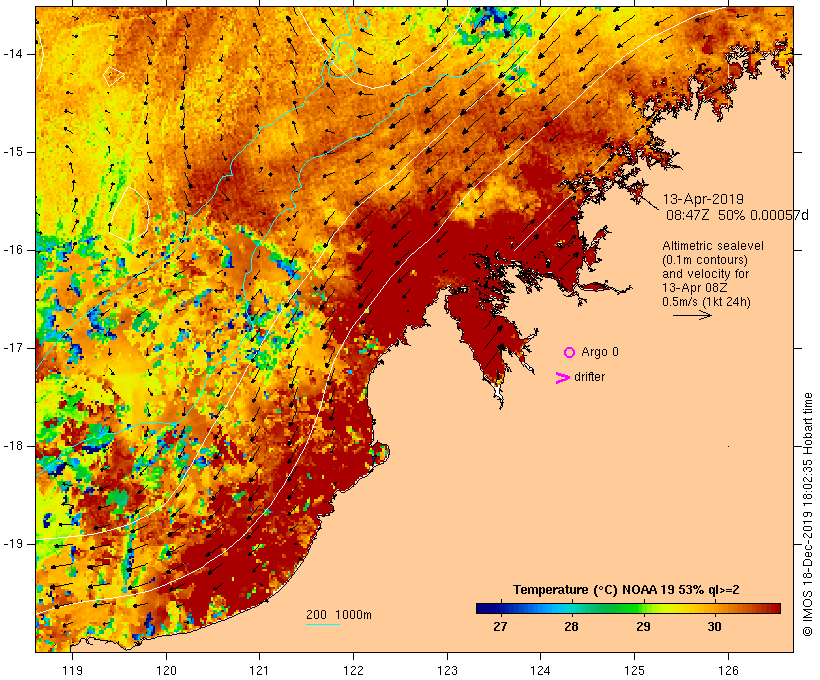Click the '0.5m/s (1kt 24h)' scale label
The image size is (820, 680).
[706, 302]
